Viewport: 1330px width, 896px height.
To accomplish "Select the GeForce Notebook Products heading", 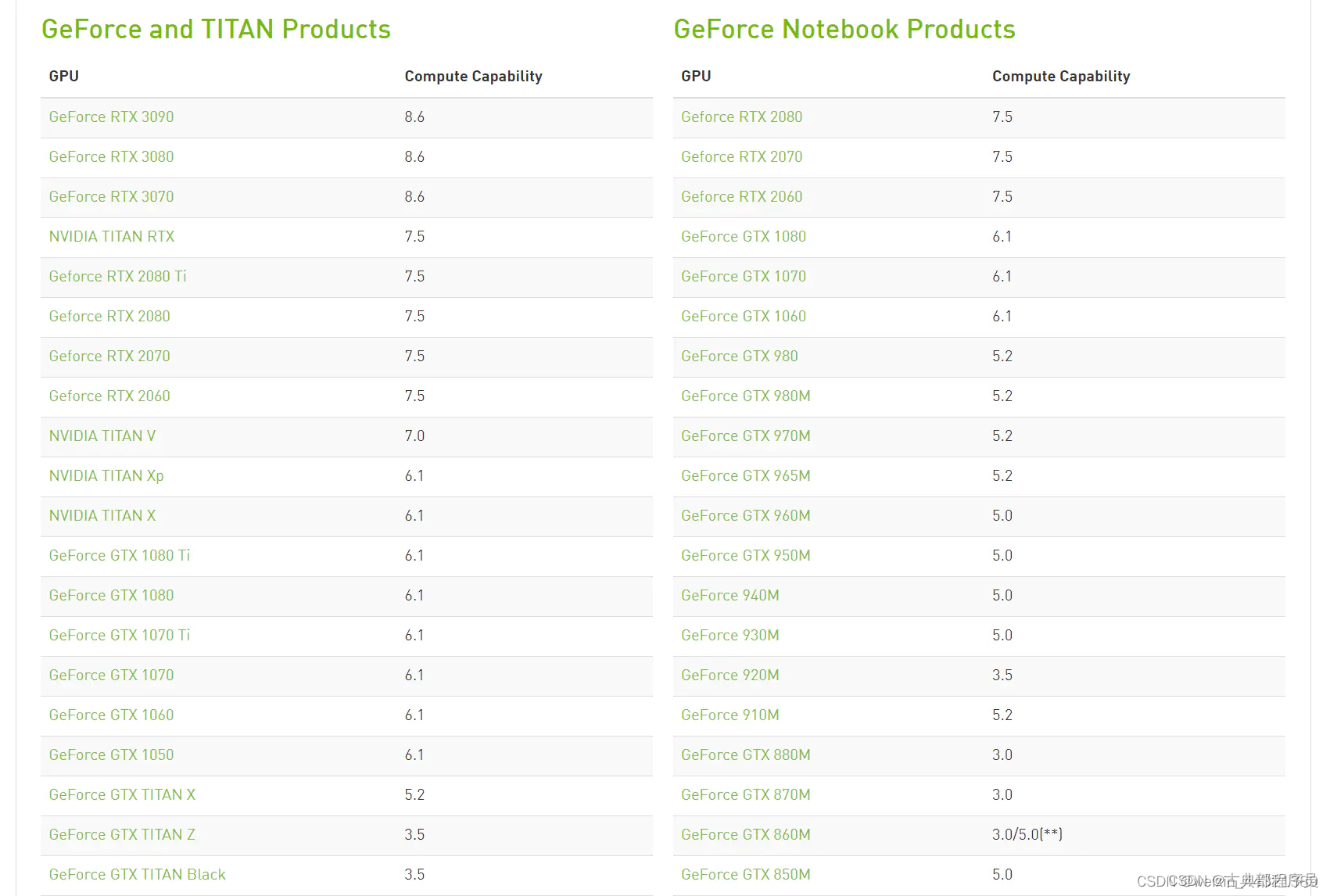I will coord(844,30).
